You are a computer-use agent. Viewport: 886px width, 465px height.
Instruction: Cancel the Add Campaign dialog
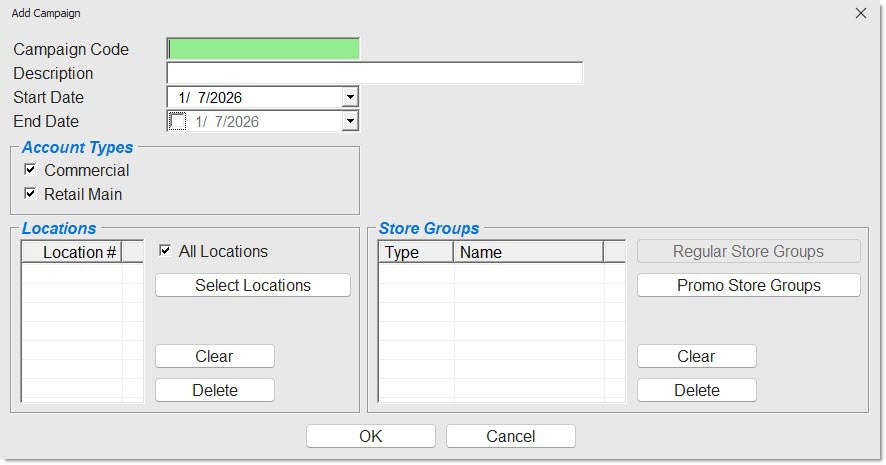click(510, 436)
